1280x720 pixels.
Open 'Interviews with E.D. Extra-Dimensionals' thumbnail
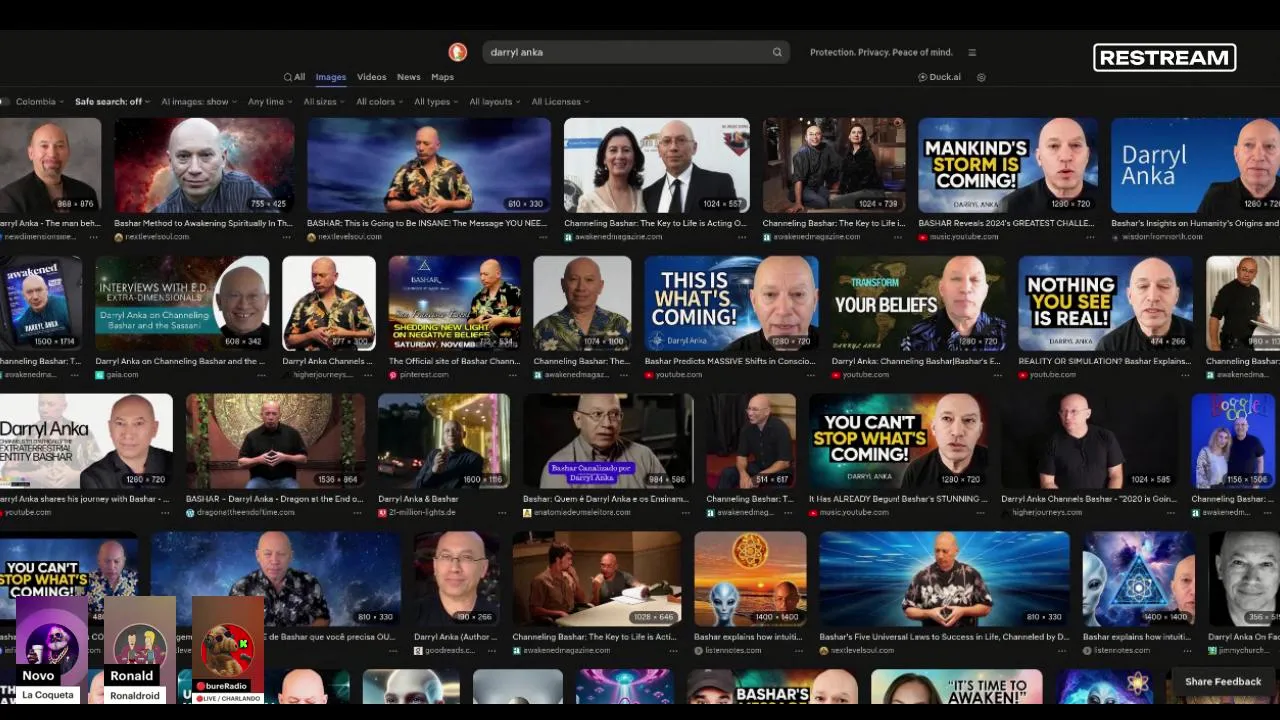pyautogui.click(x=182, y=304)
